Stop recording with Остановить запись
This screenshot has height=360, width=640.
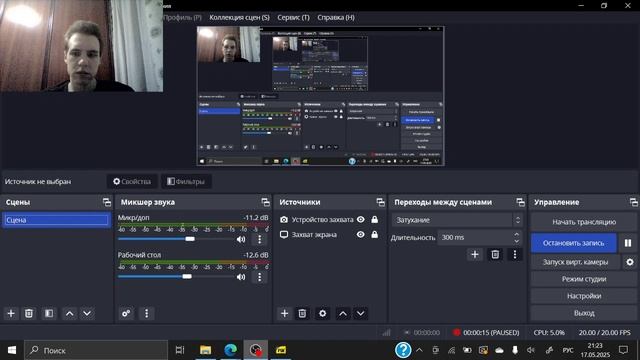coord(573,243)
